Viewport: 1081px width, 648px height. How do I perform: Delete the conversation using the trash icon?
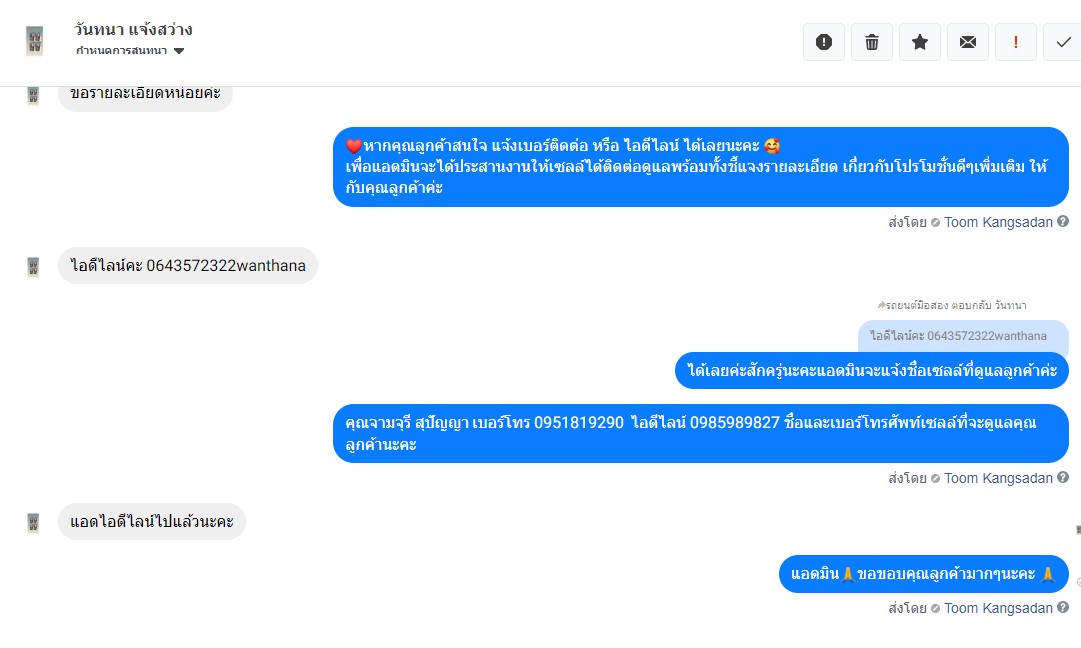coord(871,42)
